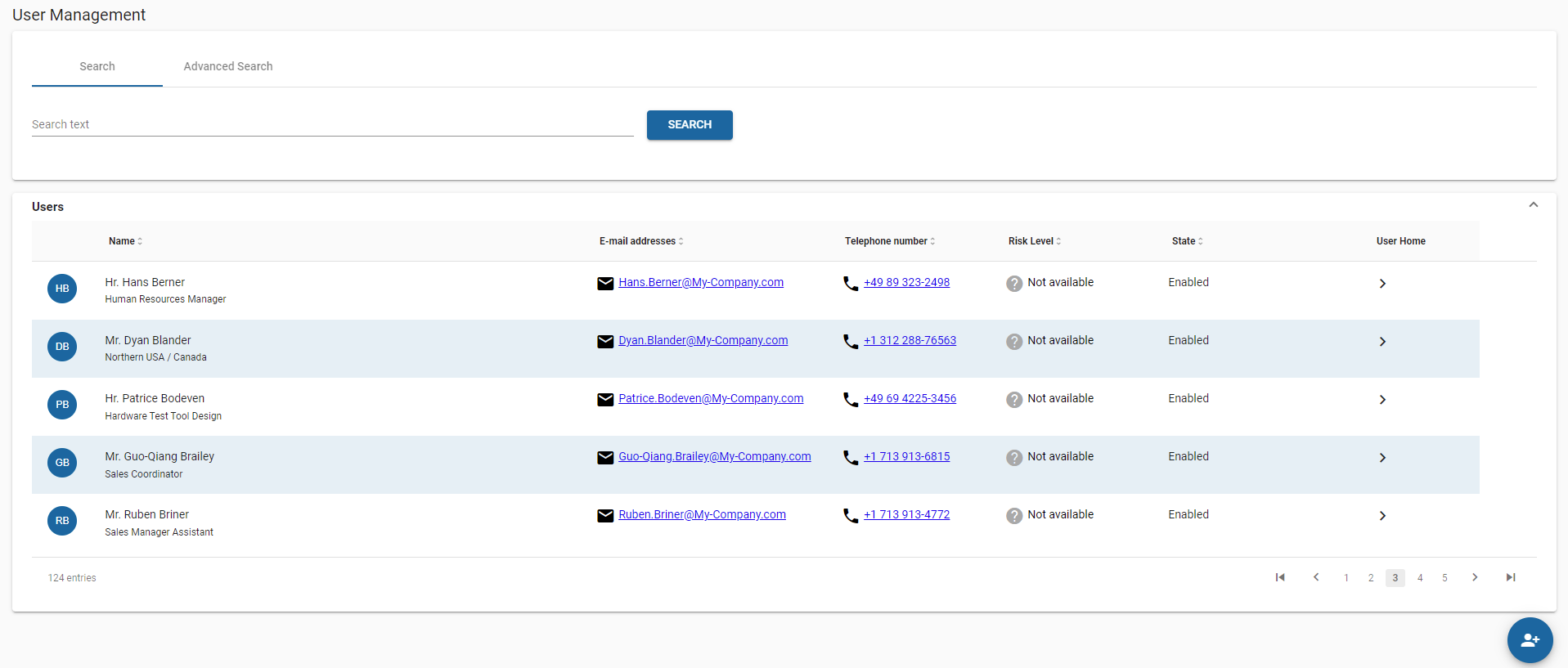Viewport: 1568px width, 668px height.
Task: Select the Search tab
Action: pyautogui.click(x=97, y=66)
